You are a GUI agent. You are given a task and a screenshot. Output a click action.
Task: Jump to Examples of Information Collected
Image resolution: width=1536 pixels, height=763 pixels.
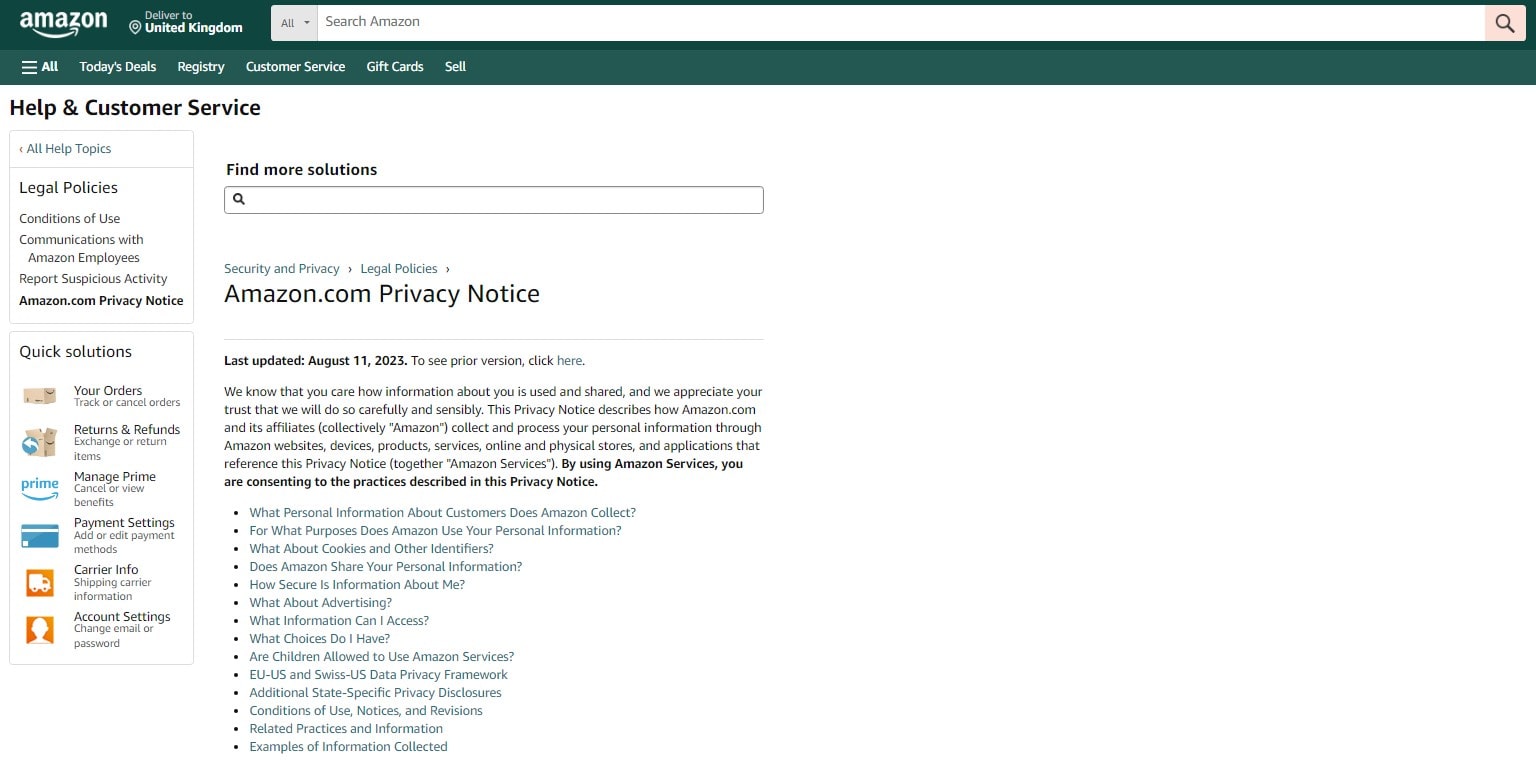(x=348, y=747)
